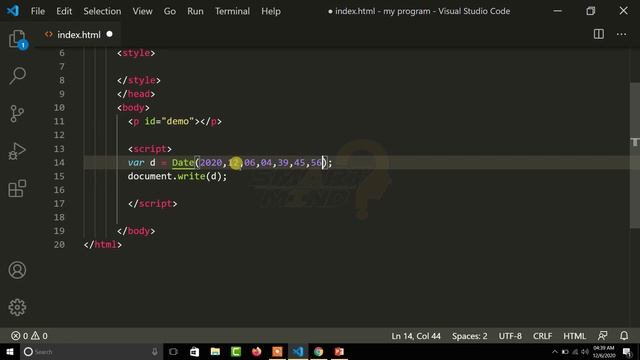Click the closing head tag on line 9

136,94
